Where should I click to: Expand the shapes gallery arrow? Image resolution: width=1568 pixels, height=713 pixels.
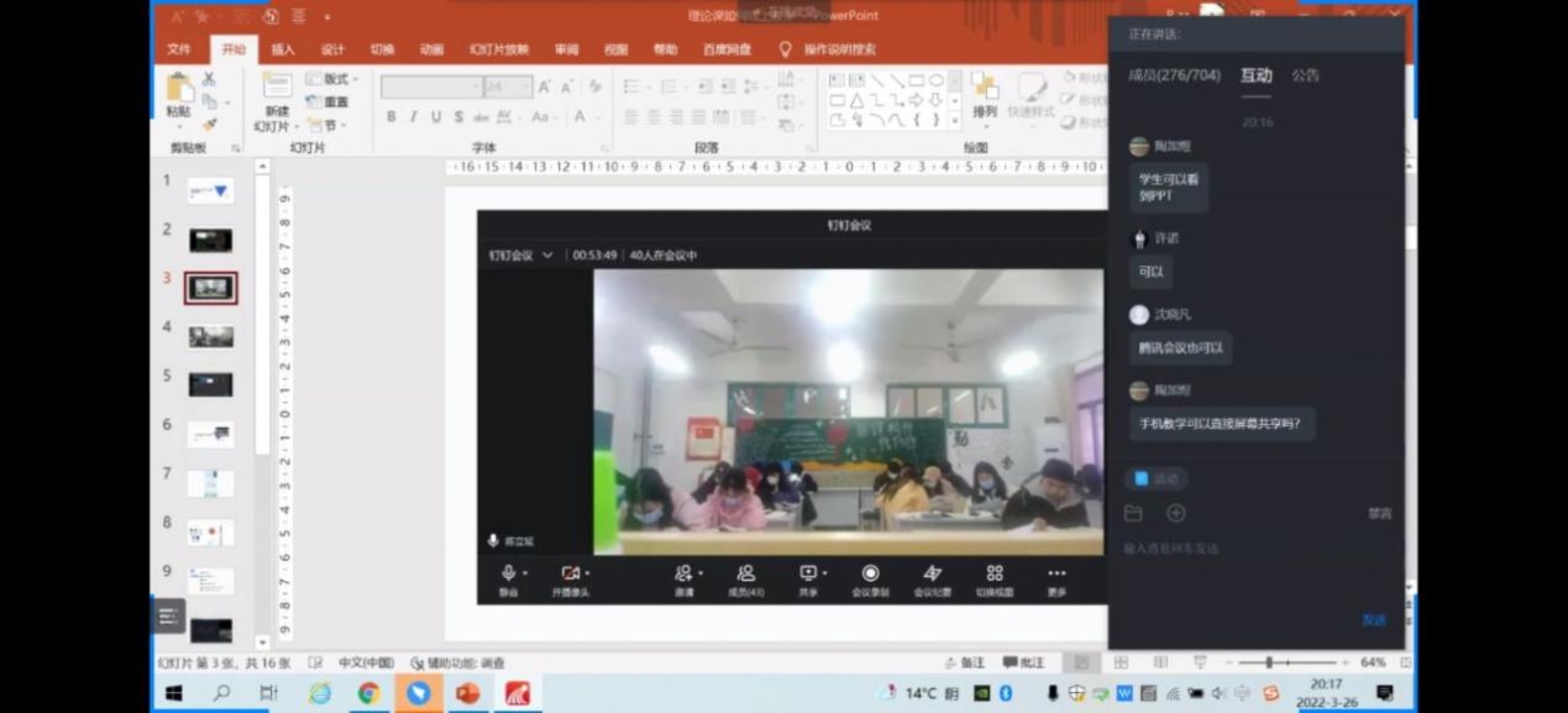954,120
